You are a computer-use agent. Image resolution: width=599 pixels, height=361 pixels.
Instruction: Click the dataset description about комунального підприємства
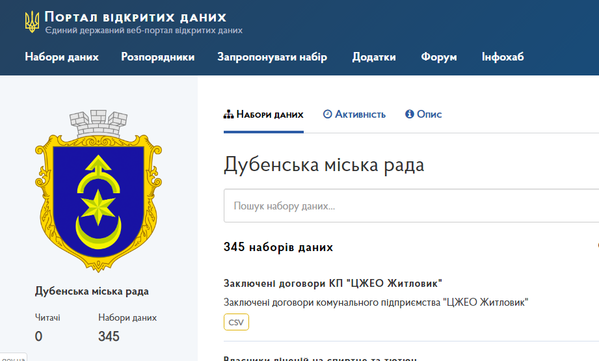[376, 303]
